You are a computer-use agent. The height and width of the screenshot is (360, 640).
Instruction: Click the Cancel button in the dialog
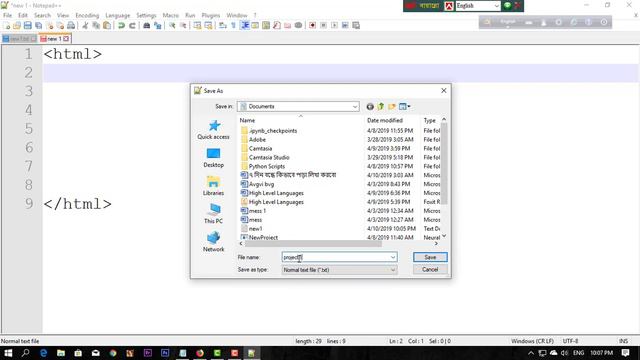click(430, 269)
